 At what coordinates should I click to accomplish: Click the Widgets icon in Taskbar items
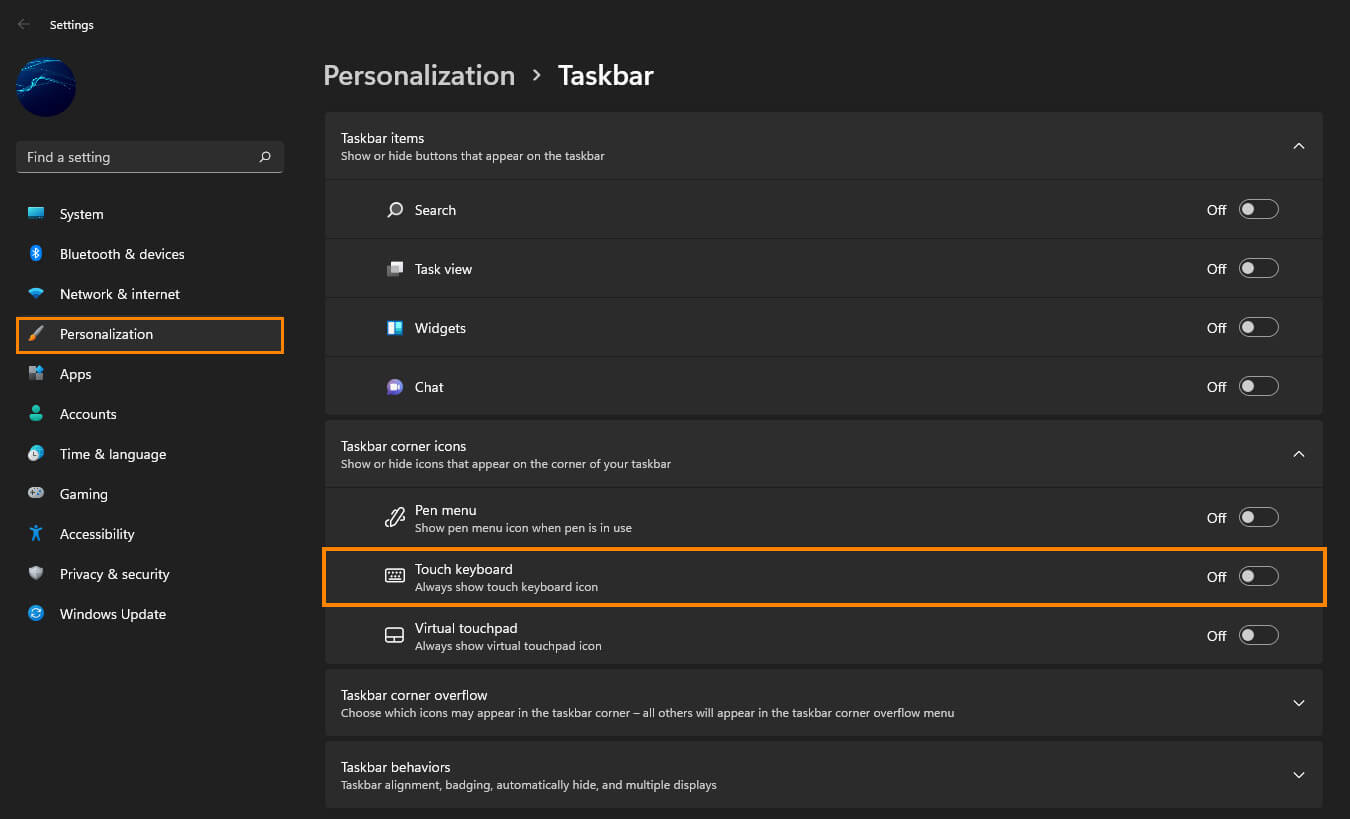pyautogui.click(x=395, y=328)
